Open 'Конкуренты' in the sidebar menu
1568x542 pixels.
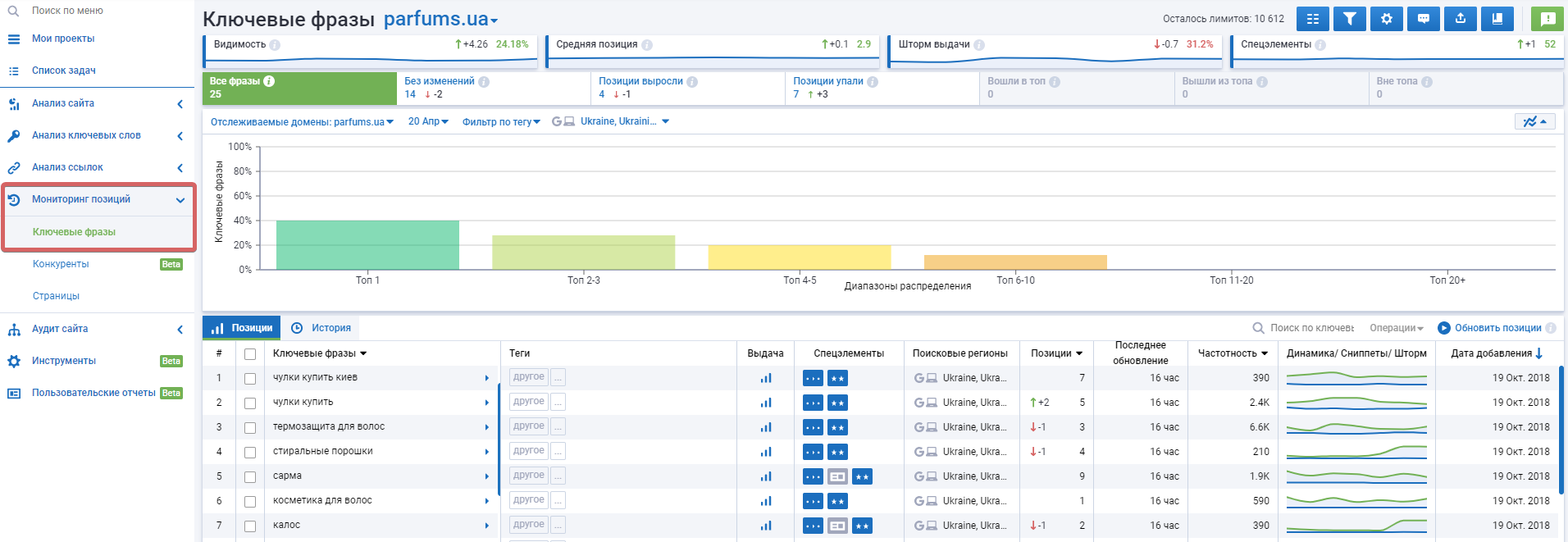[61, 264]
